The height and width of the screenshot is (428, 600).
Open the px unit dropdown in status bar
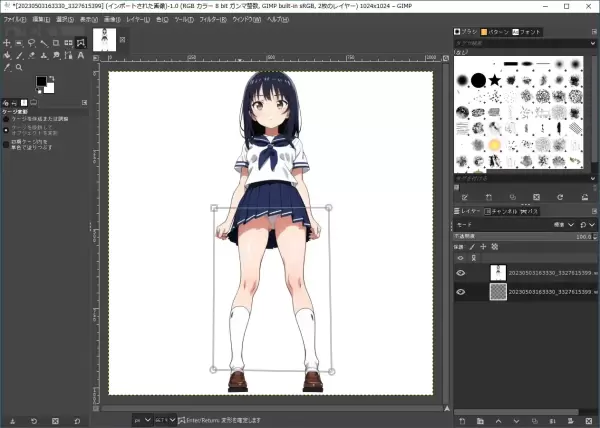142,420
